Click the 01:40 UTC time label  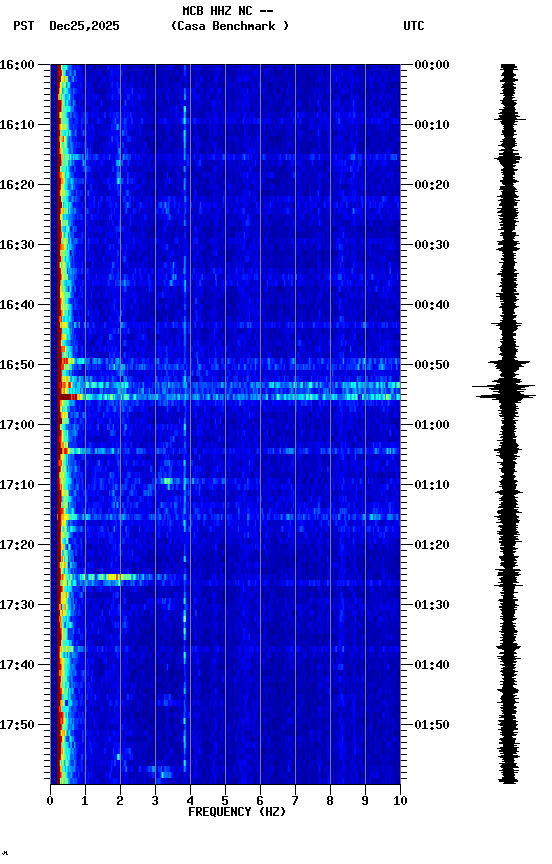432,666
